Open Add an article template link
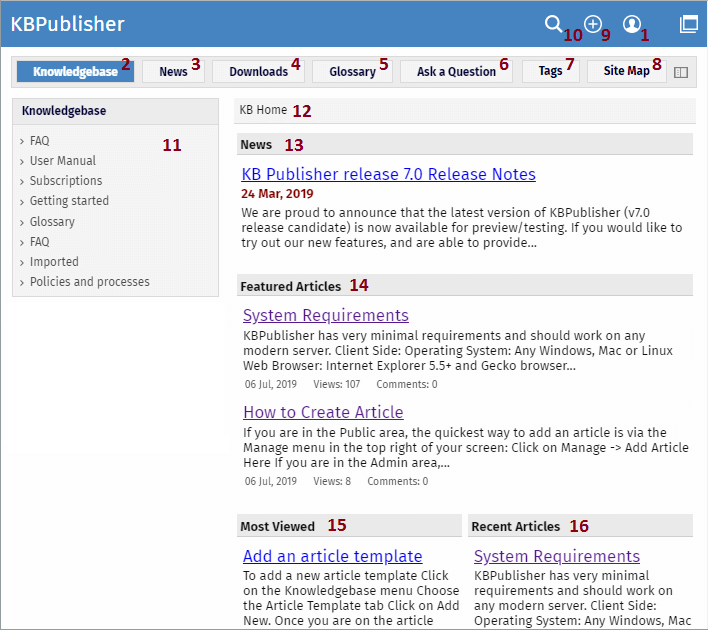The width and height of the screenshot is (708, 630). tap(332, 556)
